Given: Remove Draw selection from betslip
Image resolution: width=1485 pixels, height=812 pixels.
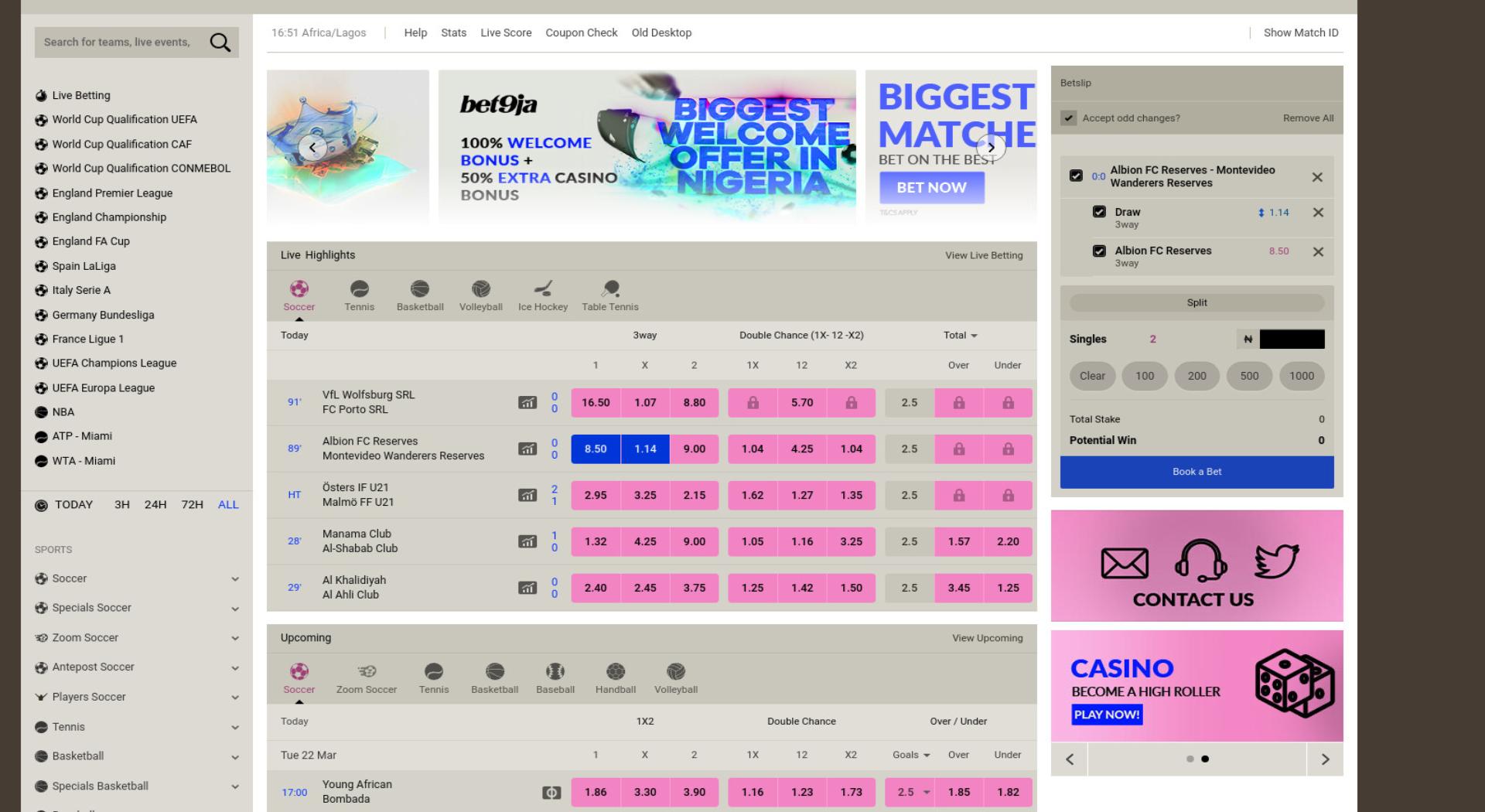Looking at the screenshot, I should 1318,213.
